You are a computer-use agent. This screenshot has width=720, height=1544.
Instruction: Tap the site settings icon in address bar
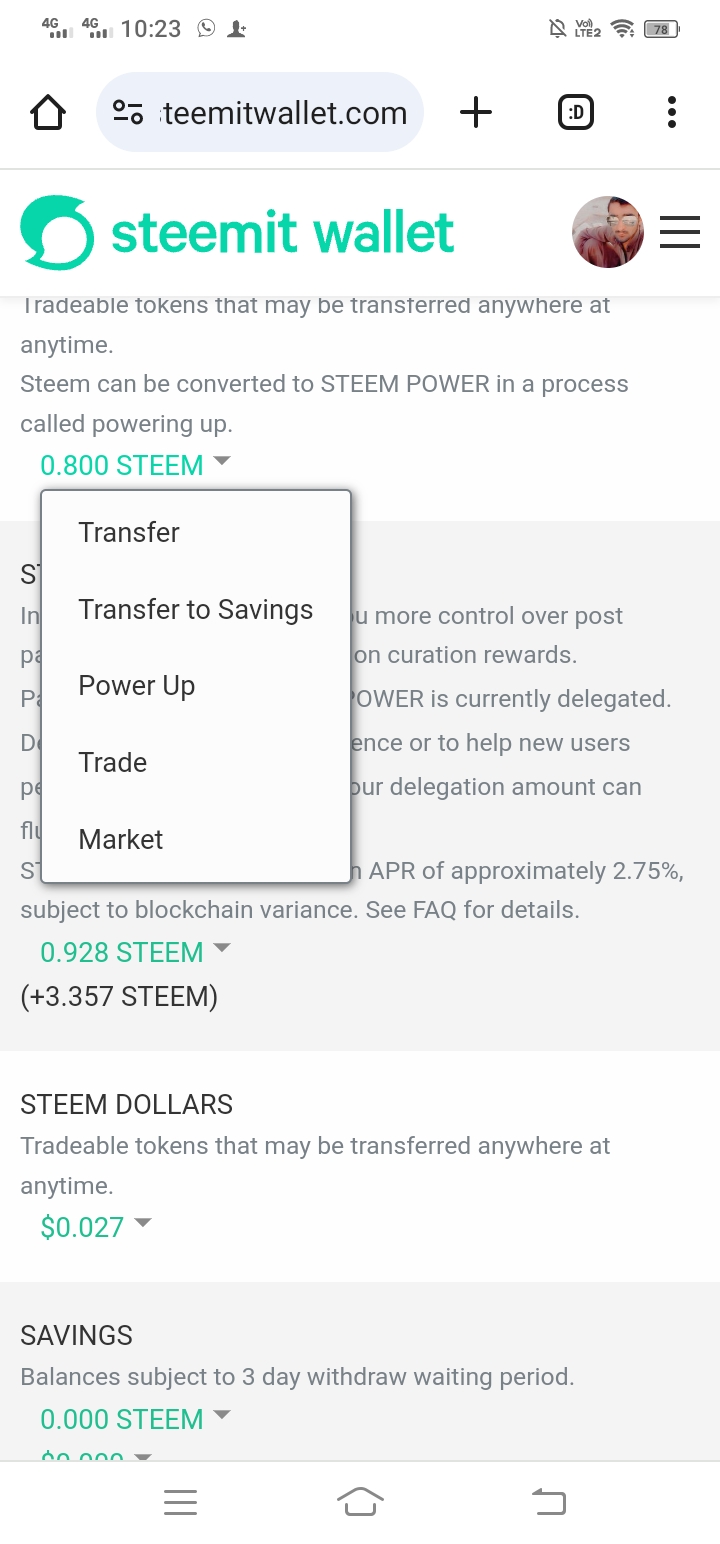coord(128,112)
